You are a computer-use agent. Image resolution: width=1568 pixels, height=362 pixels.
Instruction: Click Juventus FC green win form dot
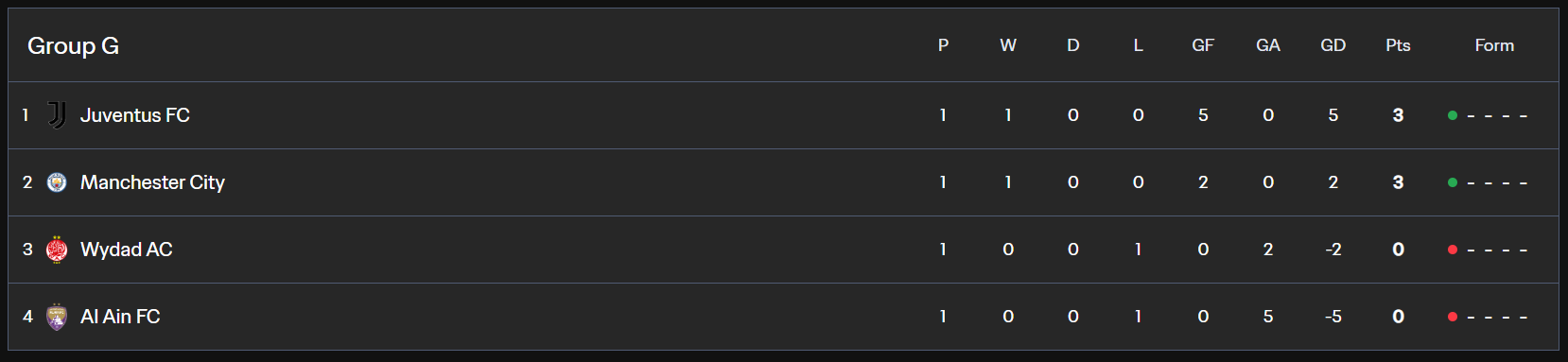click(x=1453, y=115)
